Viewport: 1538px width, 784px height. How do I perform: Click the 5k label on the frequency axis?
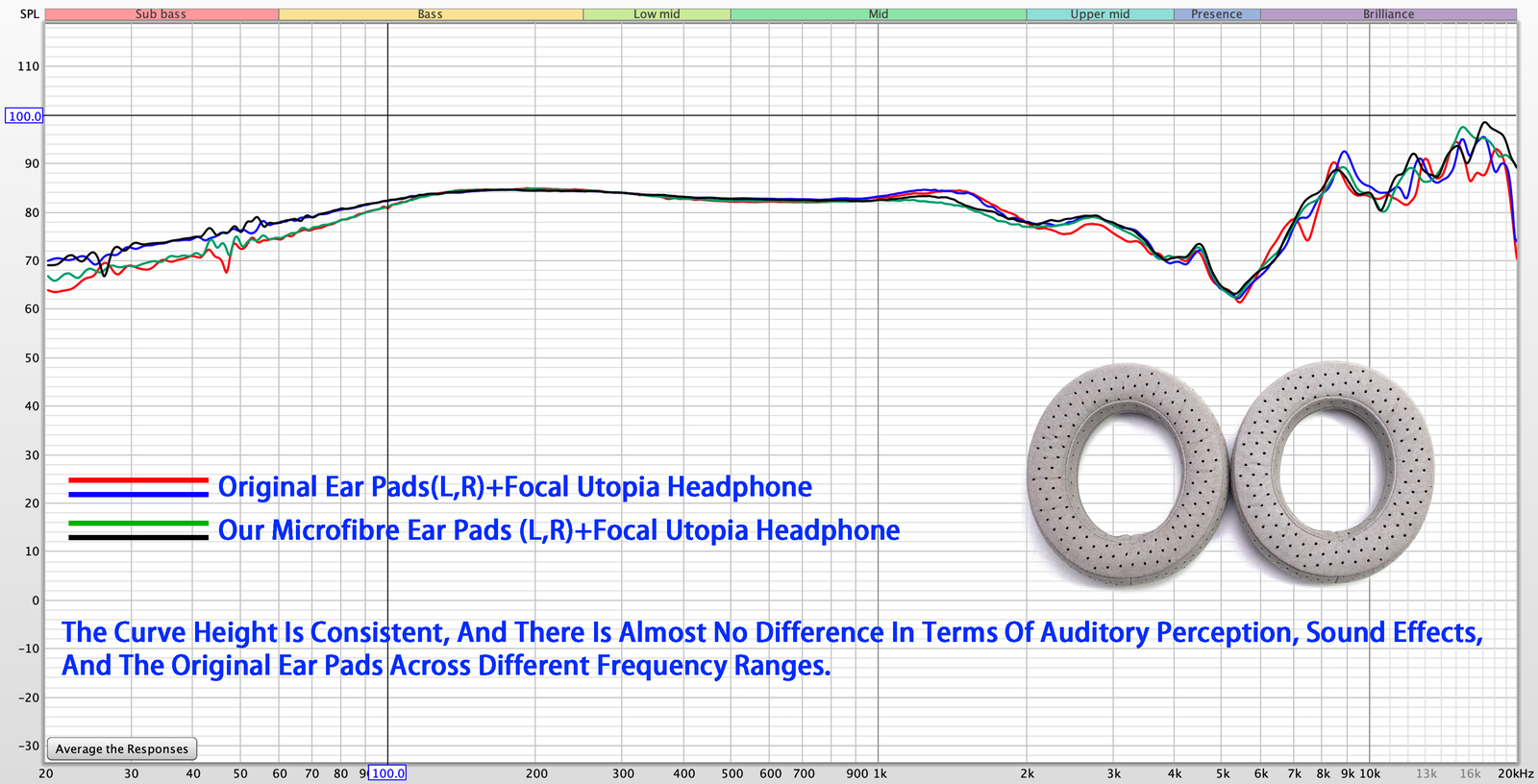click(x=1223, y=773)
